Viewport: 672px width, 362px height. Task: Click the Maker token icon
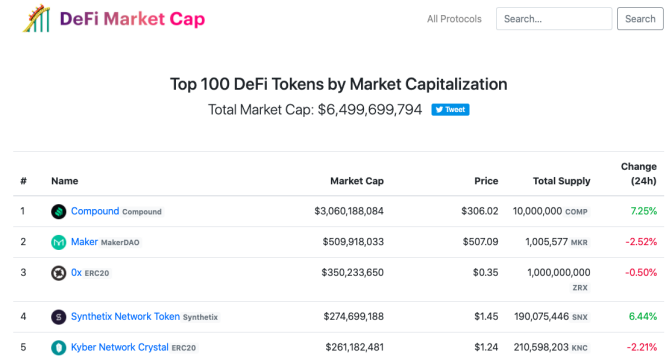[59, 242]
